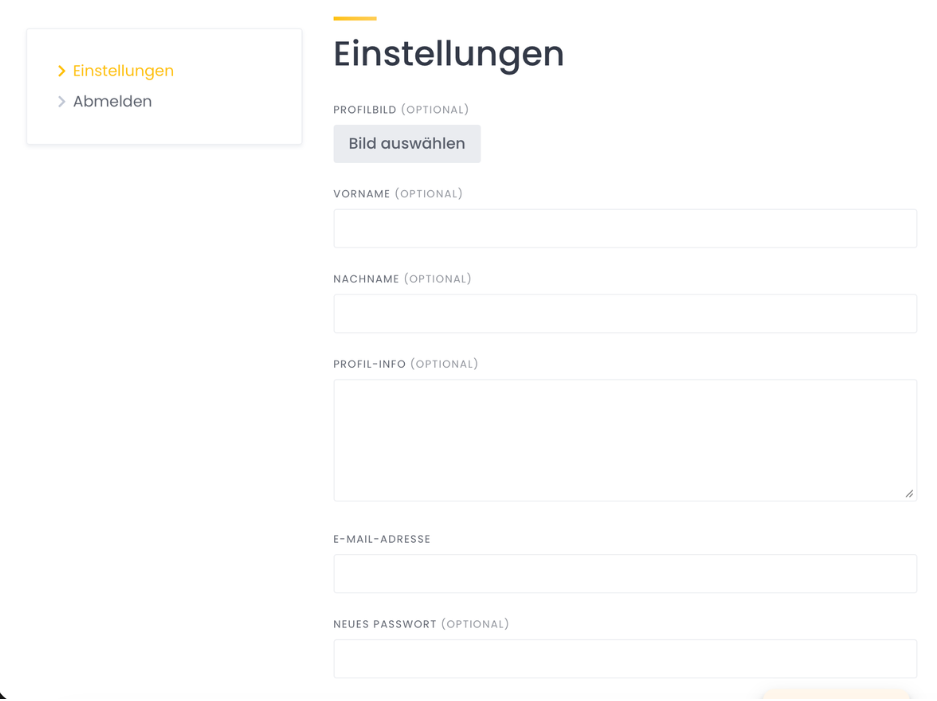
Task: Click the NEUES PASSWORT field label
Action: [384, 624]
